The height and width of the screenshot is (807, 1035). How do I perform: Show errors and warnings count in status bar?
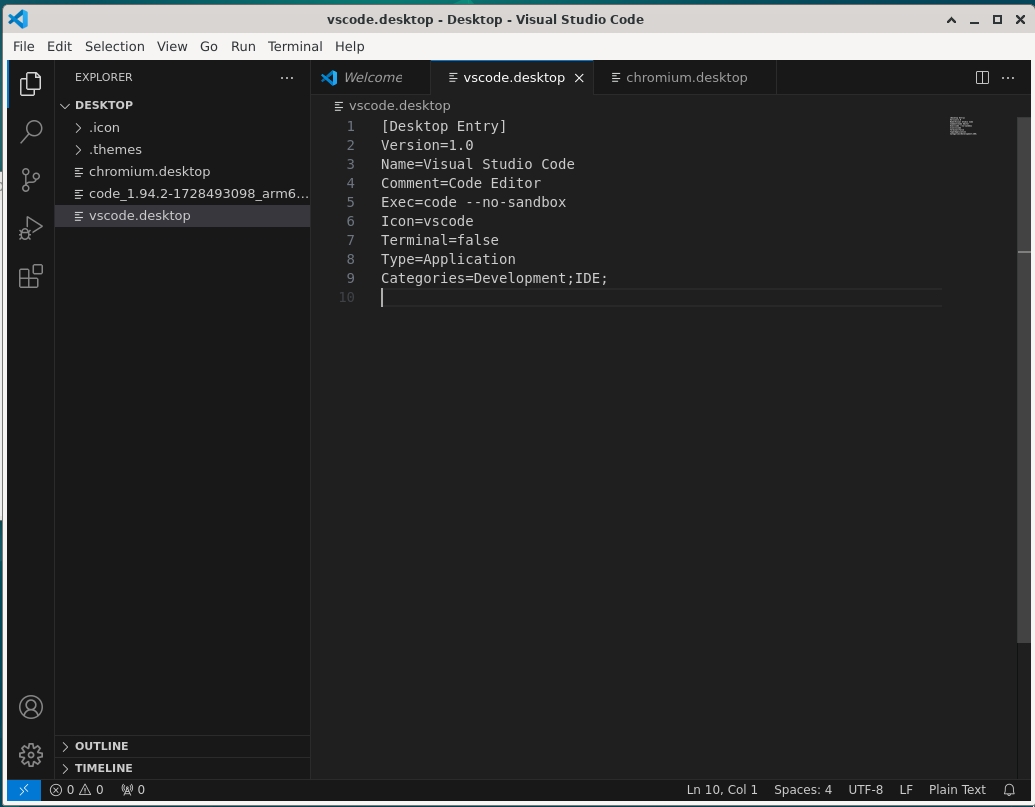point(77,790)
